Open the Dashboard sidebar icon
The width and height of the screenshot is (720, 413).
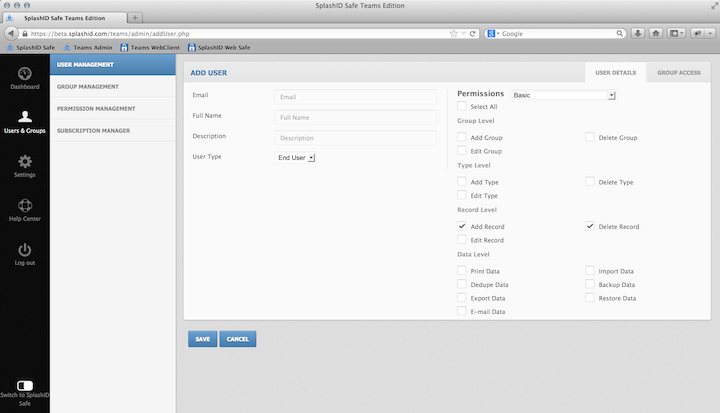[x=25, y=74]
